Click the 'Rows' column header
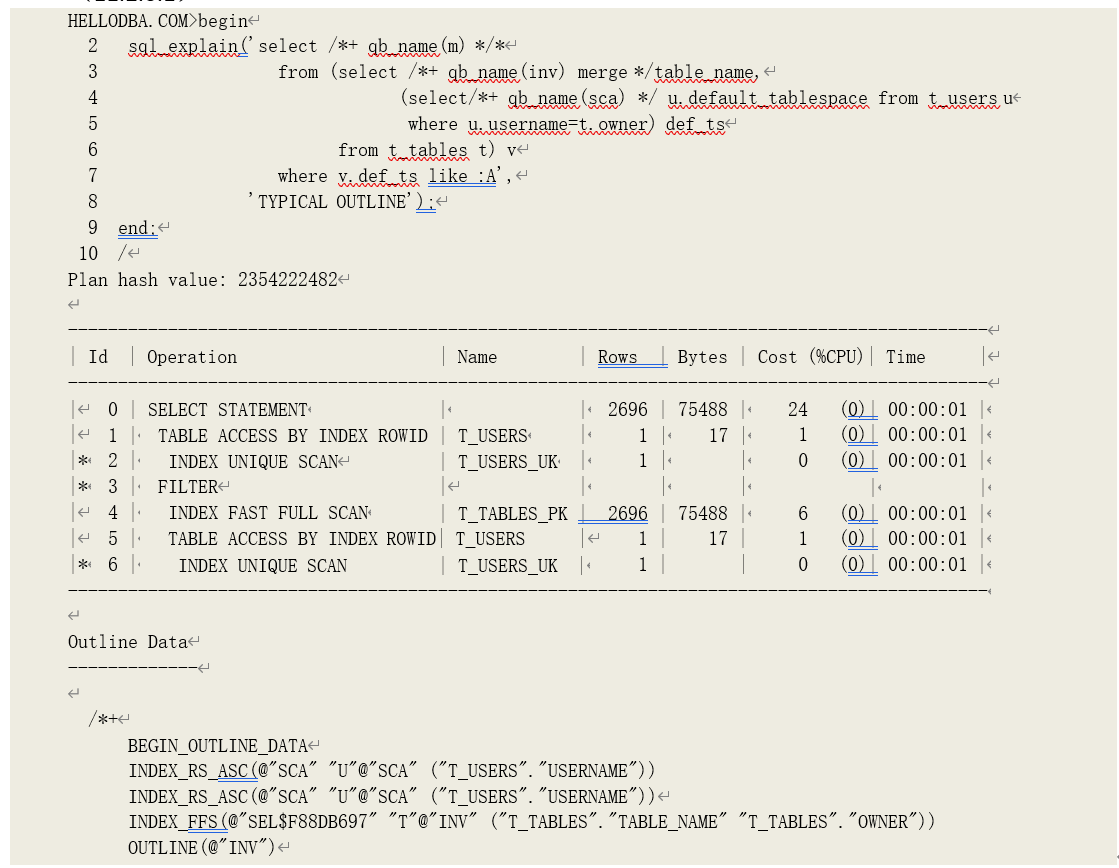 617,357
